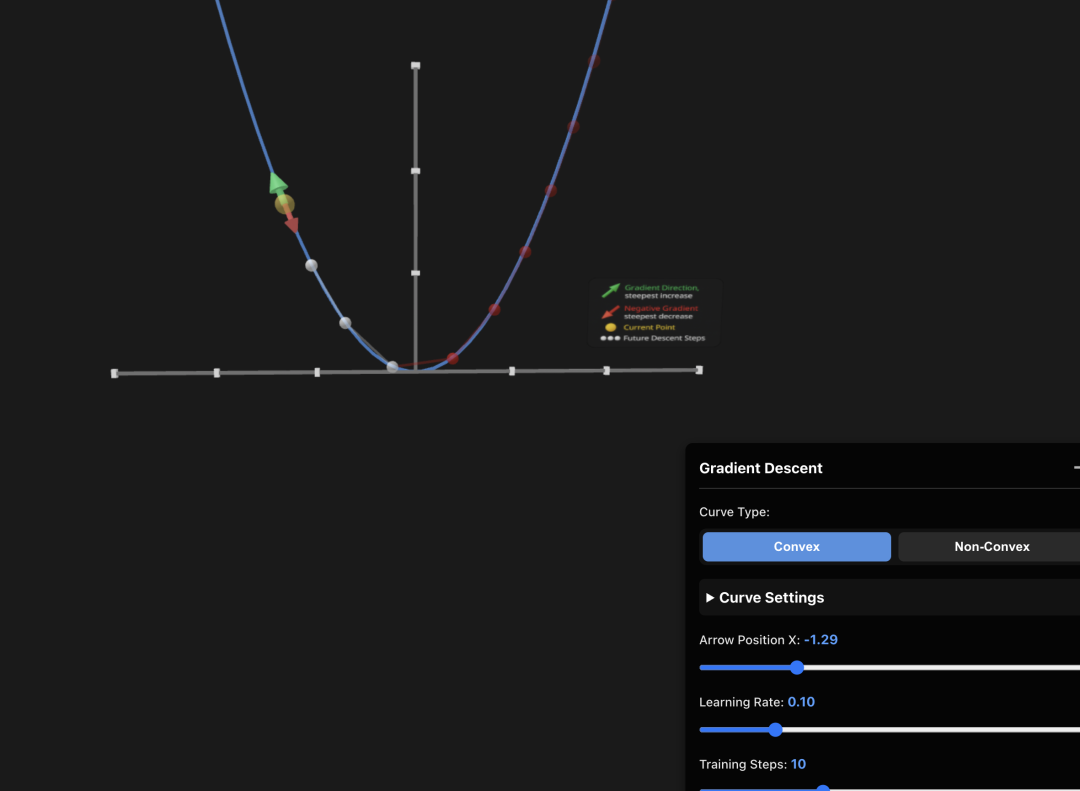This screenshot has width=1080, height=791.
Task: Click the red dot nearest the curve minimum
Action: click(453, 358)
